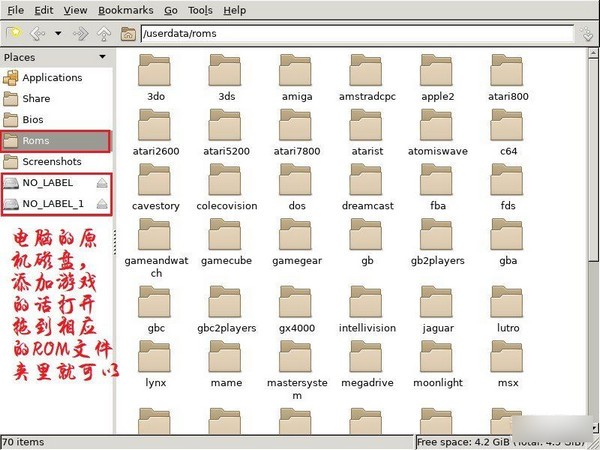Go up to the parent folder
The width and height of the screenshot is (600, 450).
pyautogui.click(x=103, y=33)
